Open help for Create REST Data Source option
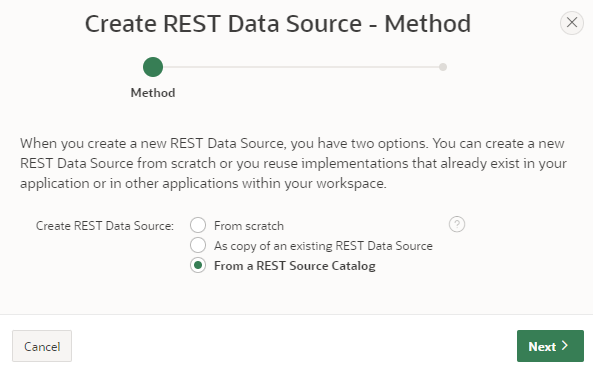Screen dimensions: 593x370 [456, 224]
